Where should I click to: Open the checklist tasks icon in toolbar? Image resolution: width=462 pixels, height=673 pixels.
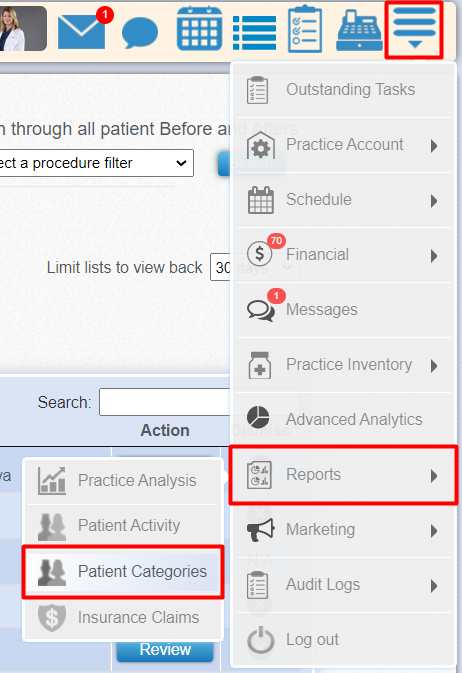tap(305, 29)
